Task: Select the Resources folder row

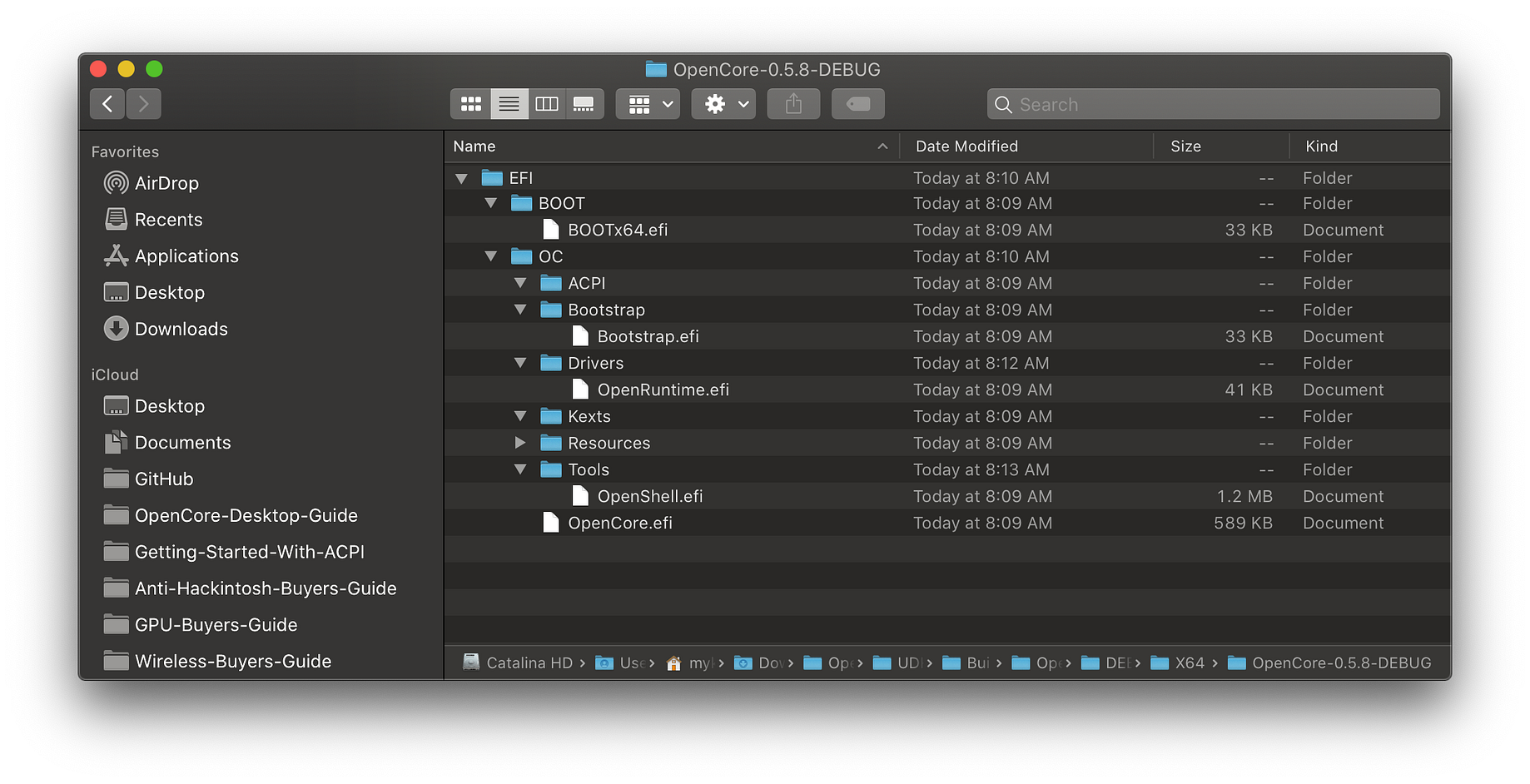Action: (x=947, y=443)
